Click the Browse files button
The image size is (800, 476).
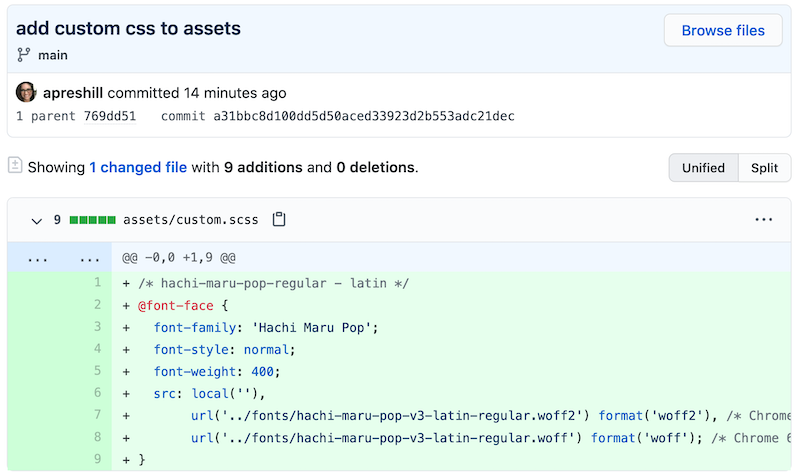tap(722, 30)
